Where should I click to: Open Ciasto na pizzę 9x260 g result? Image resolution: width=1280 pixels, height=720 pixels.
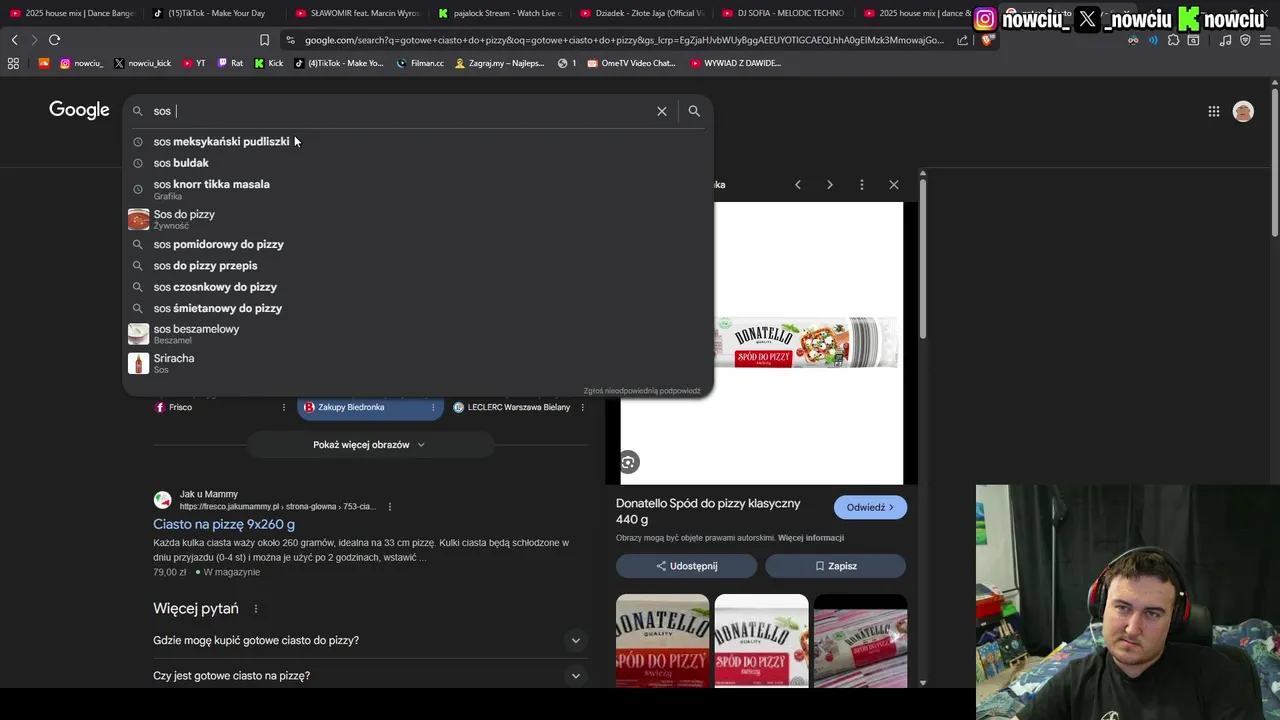coord(224,524)
